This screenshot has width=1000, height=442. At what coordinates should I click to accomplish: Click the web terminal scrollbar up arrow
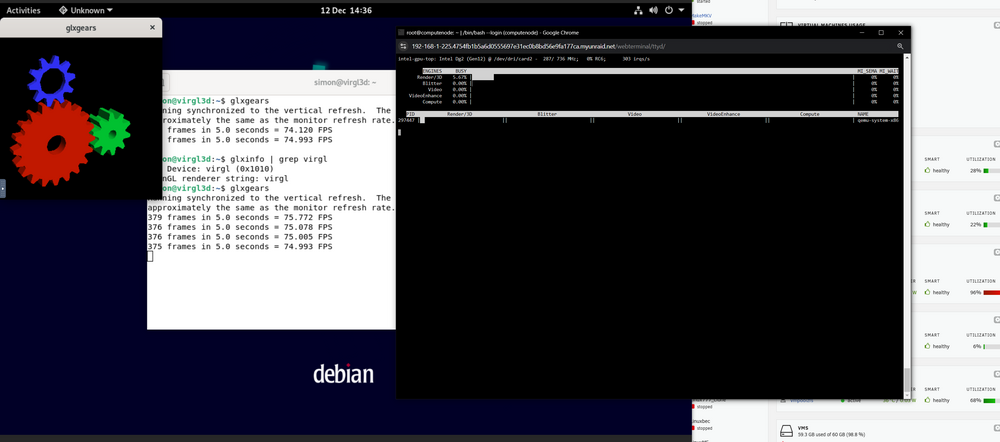pos(908,57)
